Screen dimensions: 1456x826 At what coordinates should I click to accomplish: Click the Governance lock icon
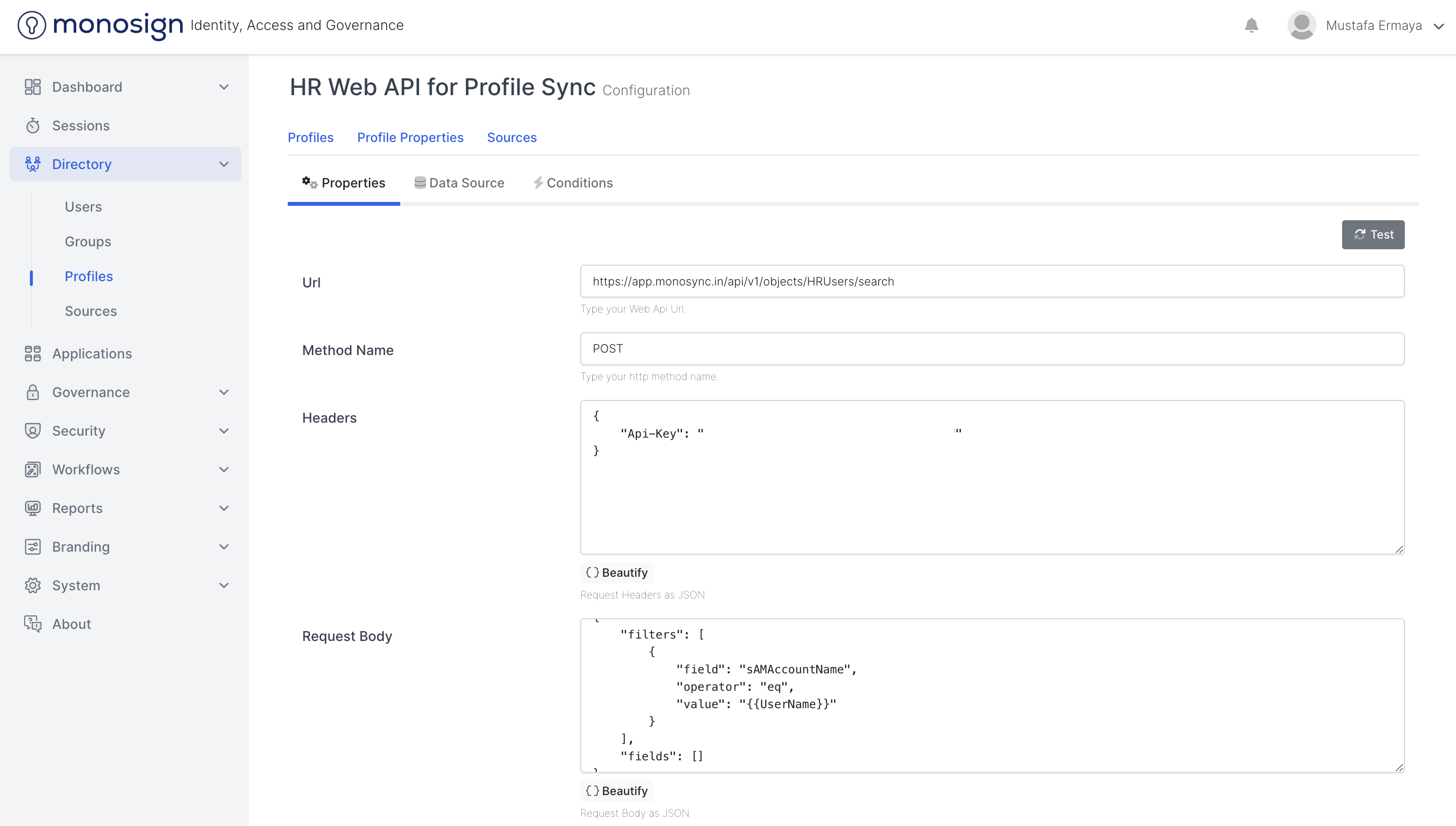click(33, 392)
